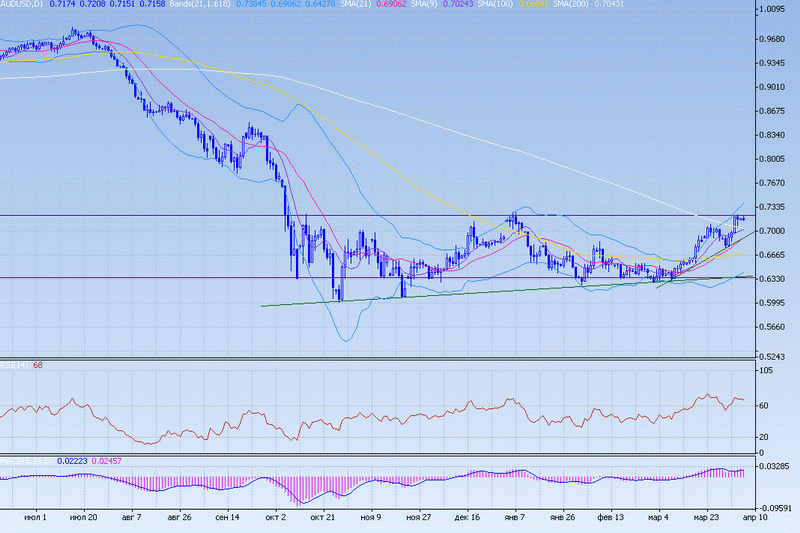Click the 'окт 21' date on timeline
The height and width of the screenshot is (533, 800).
tap(322, 519)
